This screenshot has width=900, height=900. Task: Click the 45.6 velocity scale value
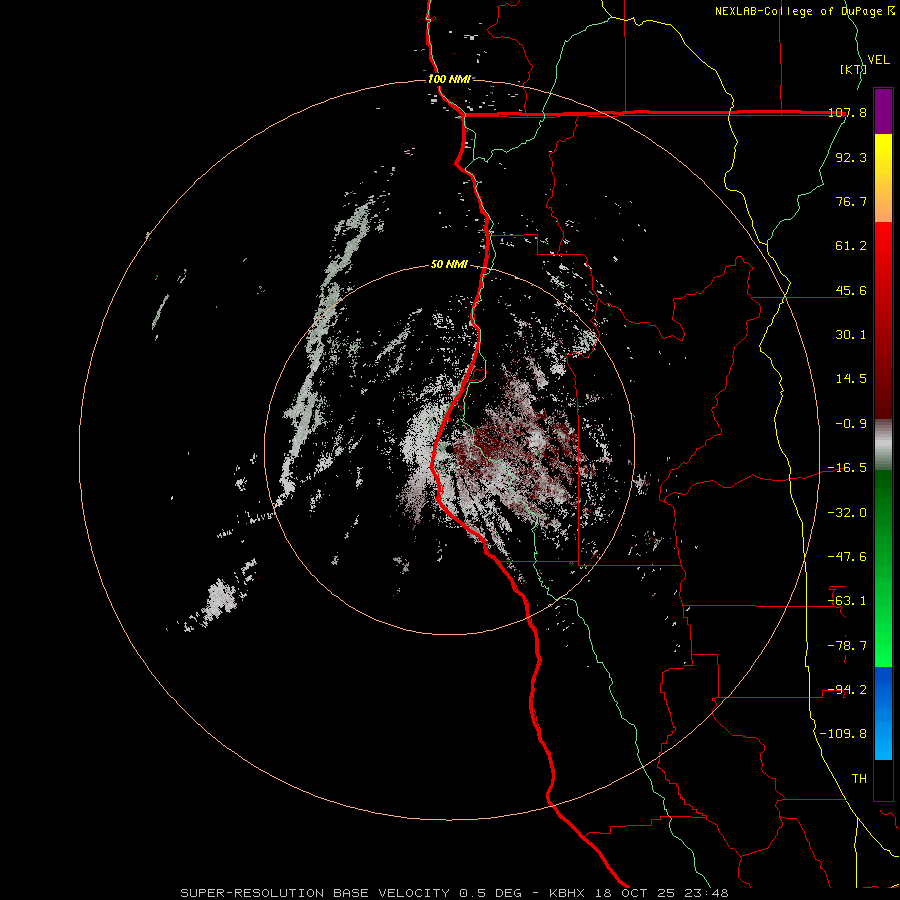[851, 290]
